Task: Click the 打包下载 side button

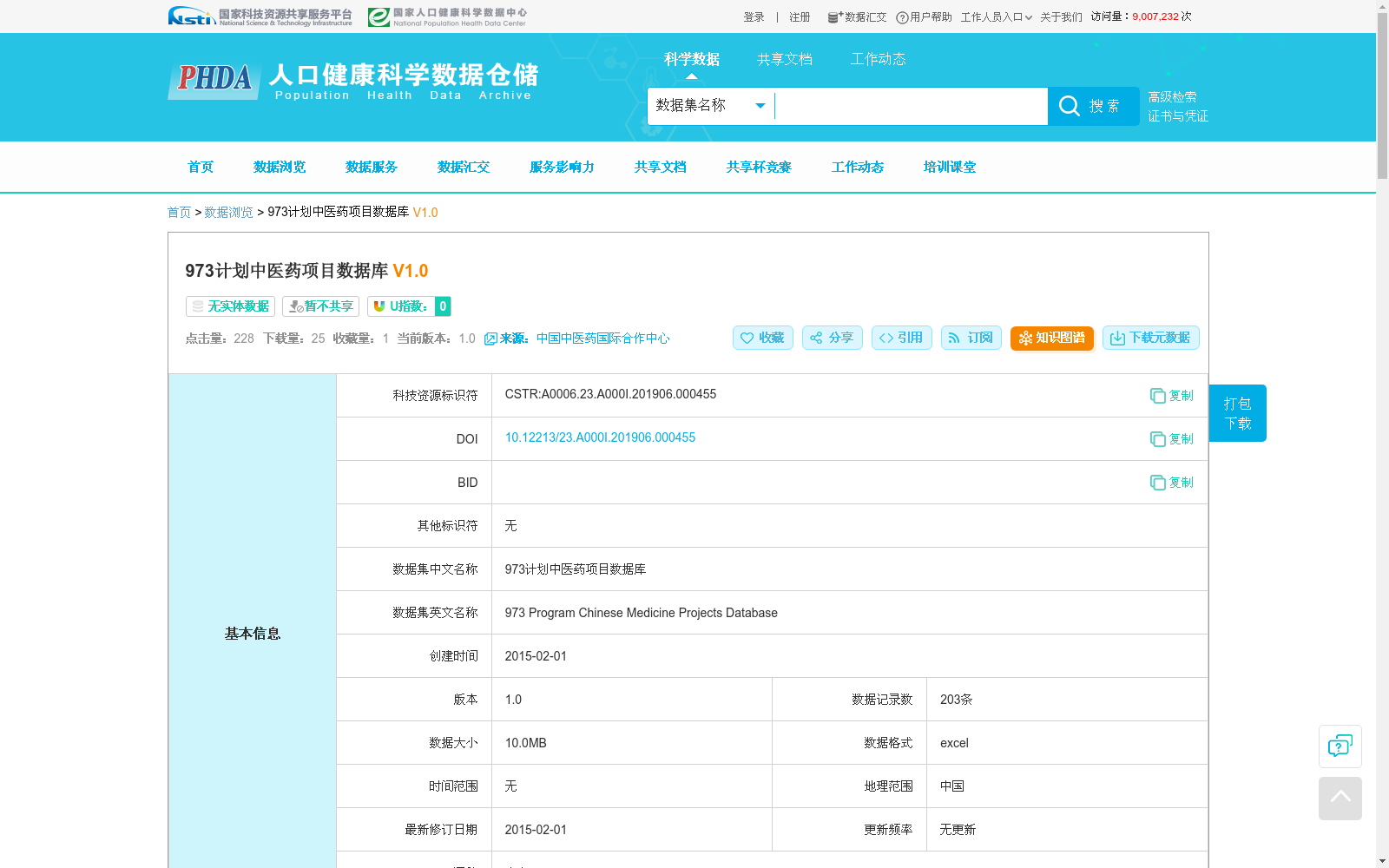Action: (x=1238, y=413)
